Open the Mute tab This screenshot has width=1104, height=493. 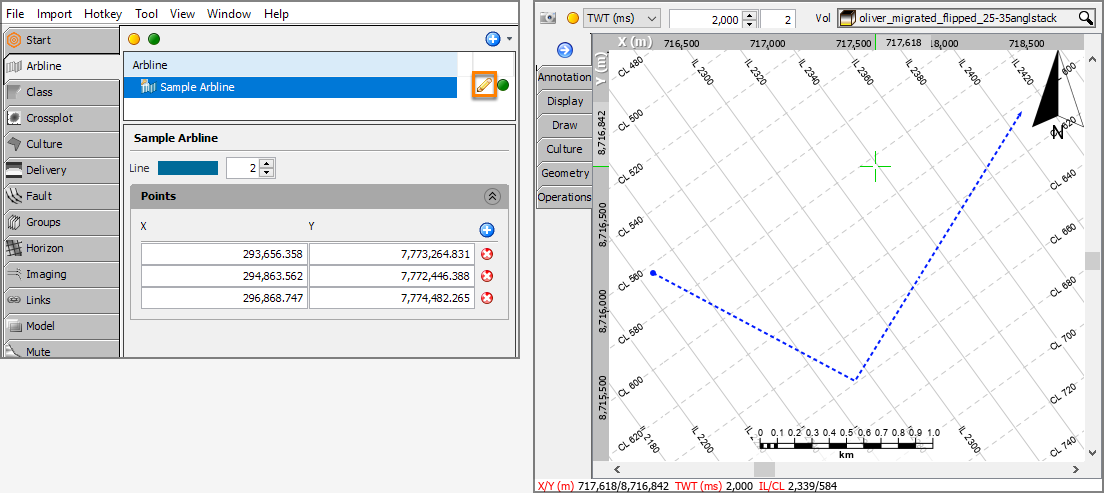tap(61, 350)
